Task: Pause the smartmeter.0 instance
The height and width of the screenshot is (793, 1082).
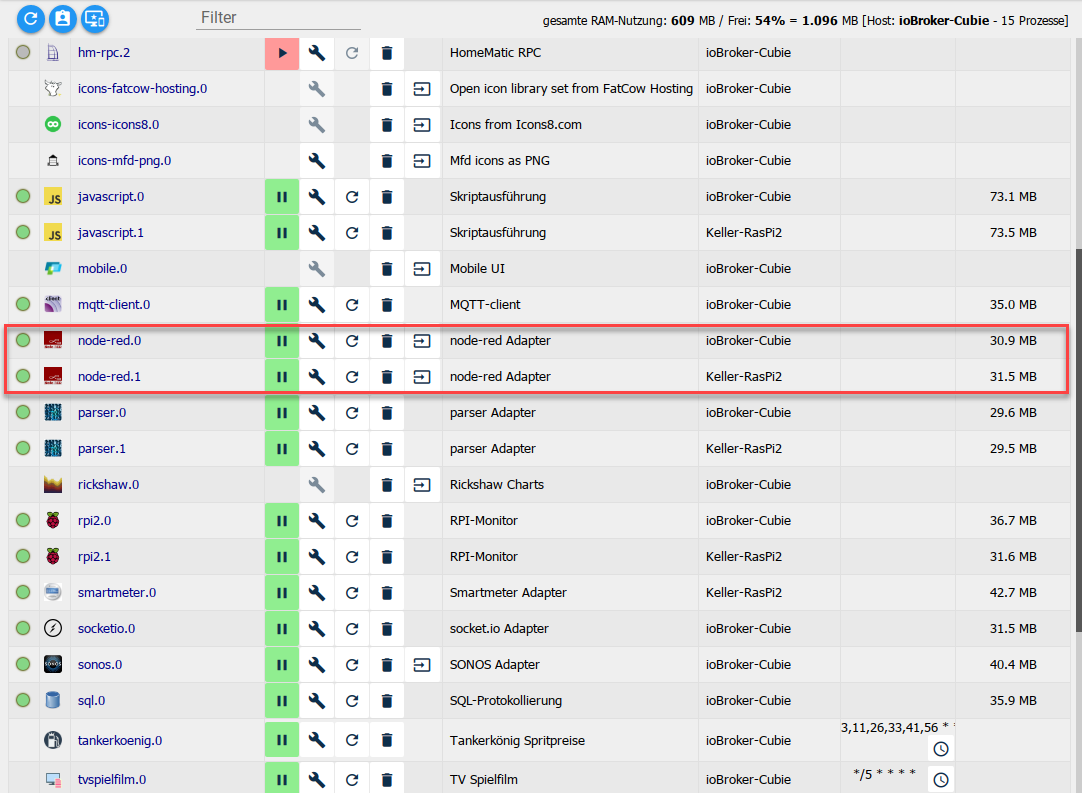Action: [x=282, y=593]
